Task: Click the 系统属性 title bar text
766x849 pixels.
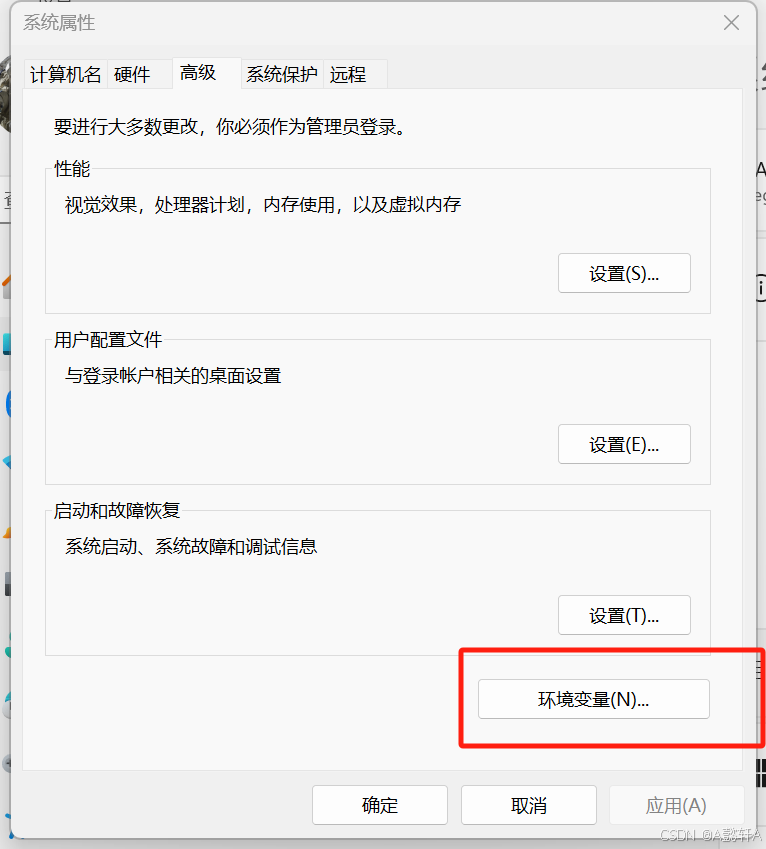Action: coord(60,22)
